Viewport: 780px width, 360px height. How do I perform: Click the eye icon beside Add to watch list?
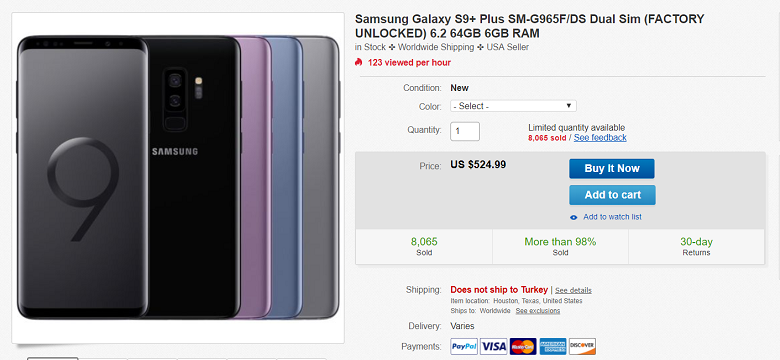coord(574,217)
